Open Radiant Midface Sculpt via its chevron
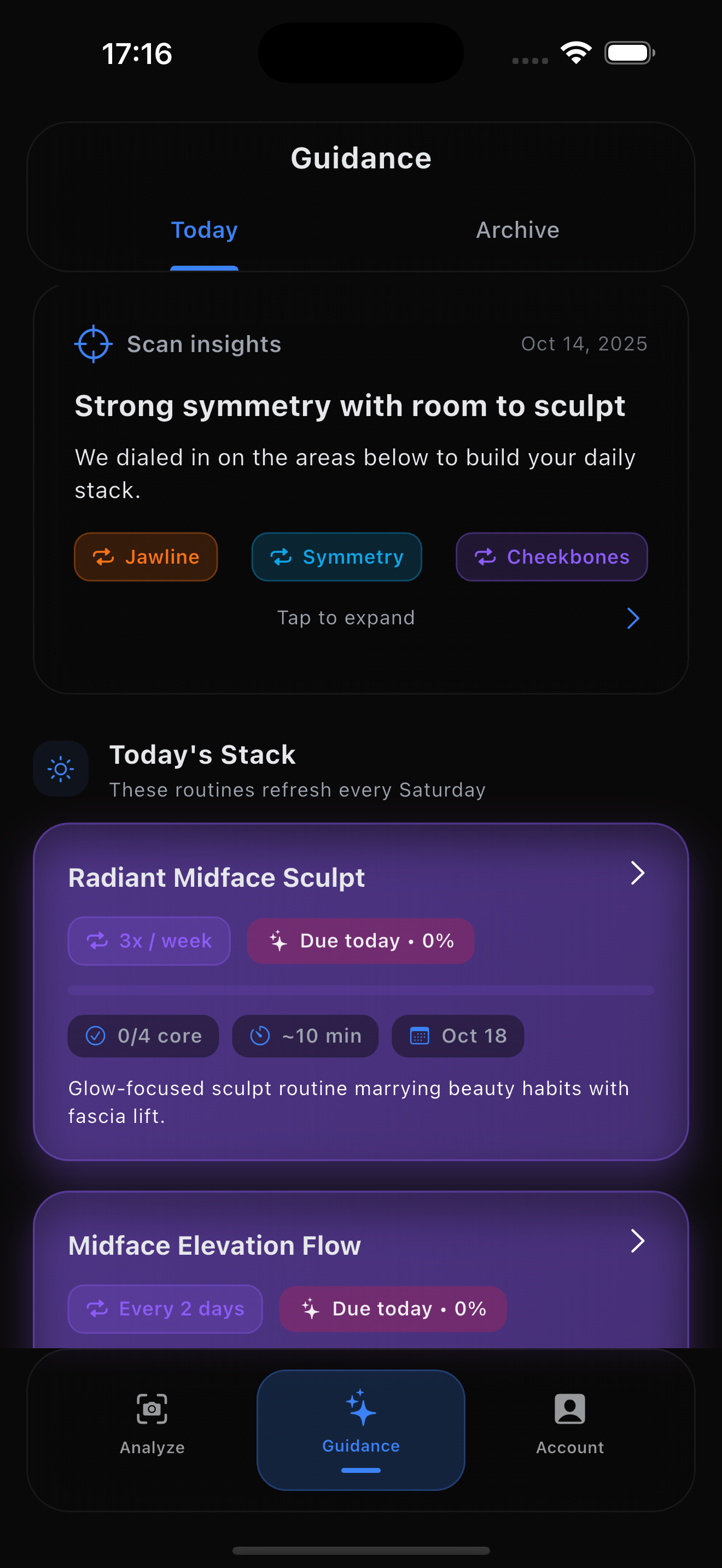Screen dimensions: 722x1568 (x=638, y=873)
